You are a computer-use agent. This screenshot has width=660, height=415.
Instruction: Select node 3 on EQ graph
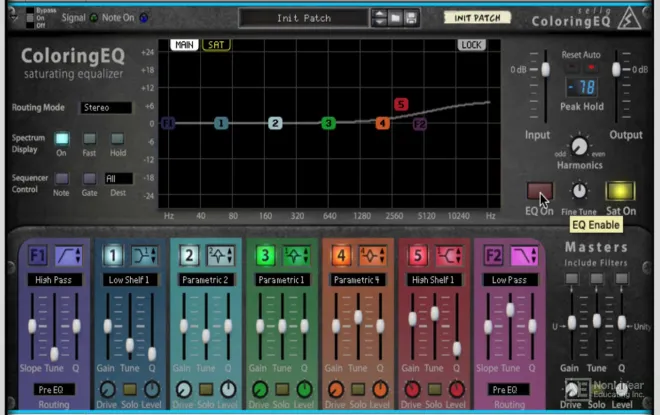click(328, 123)
